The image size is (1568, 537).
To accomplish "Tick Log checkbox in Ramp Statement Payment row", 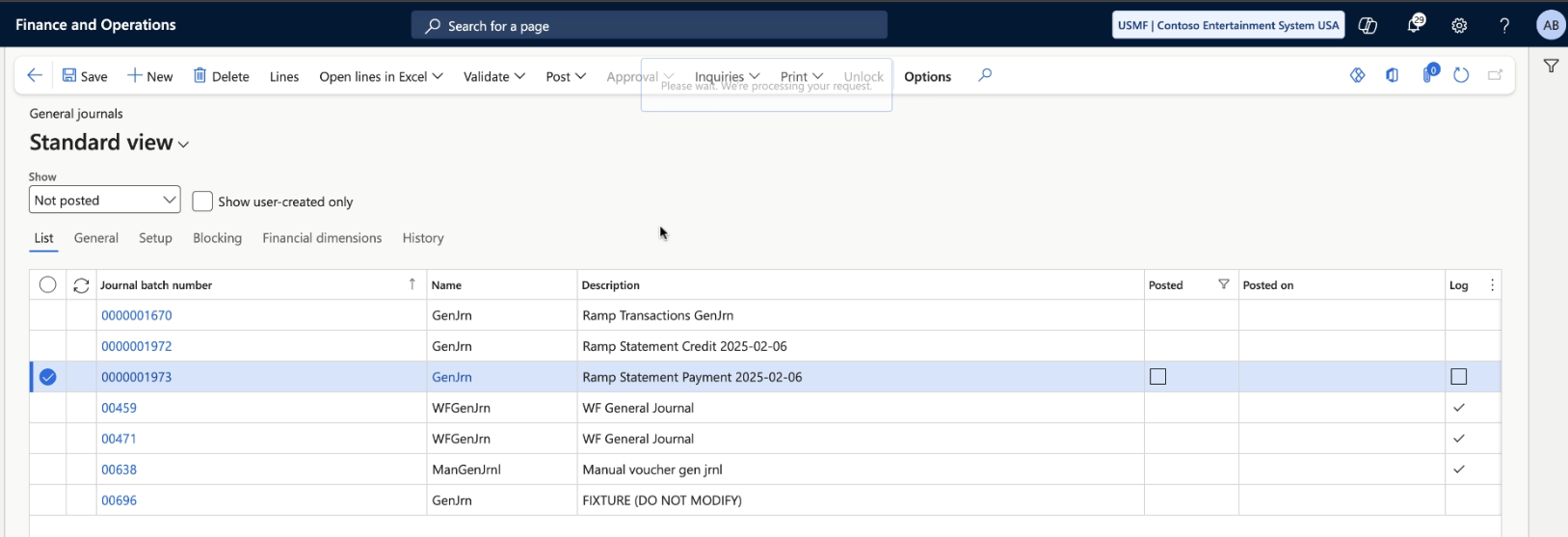I will point(1459,377).
